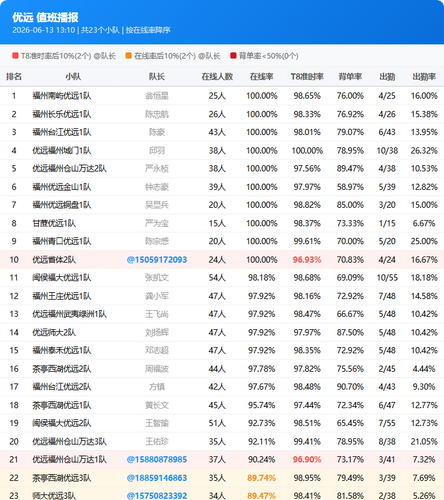Select team name 福州优远金山1队
The height and width of the screenshot is (500, 444).
pos(62,187)
